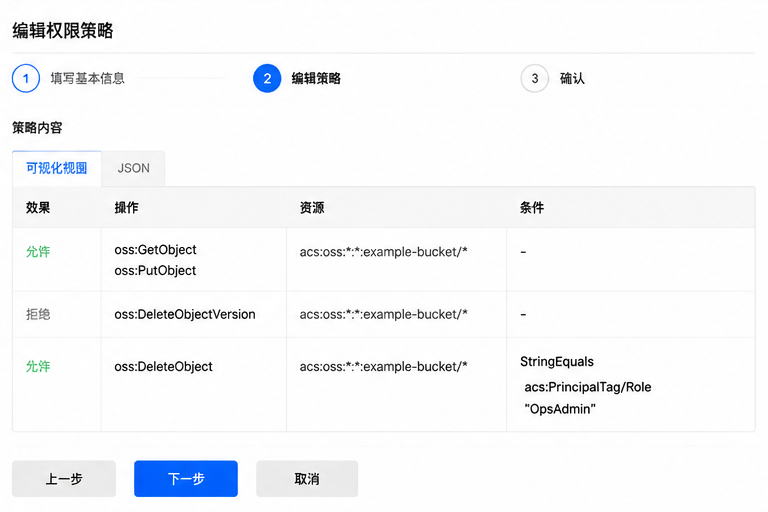Click 允许 in the GetObject row
This screenshot has width=768, height=512.
click(x=38, y=252)
